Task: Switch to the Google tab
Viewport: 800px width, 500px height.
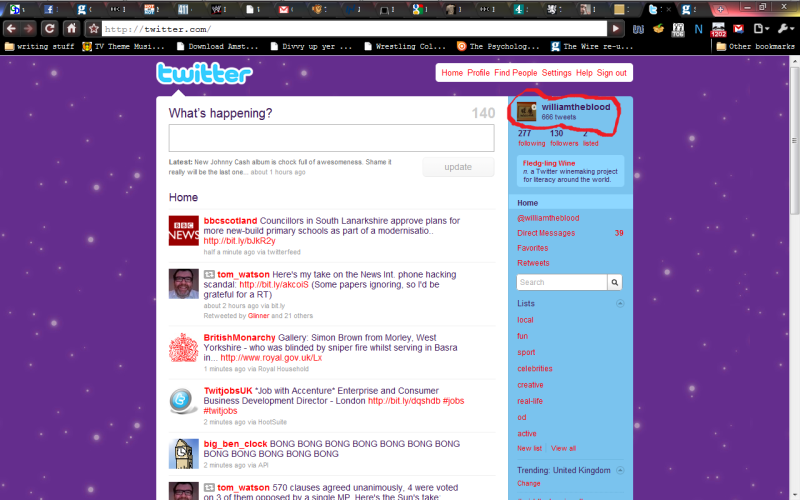Action: (x=420, y=9)
